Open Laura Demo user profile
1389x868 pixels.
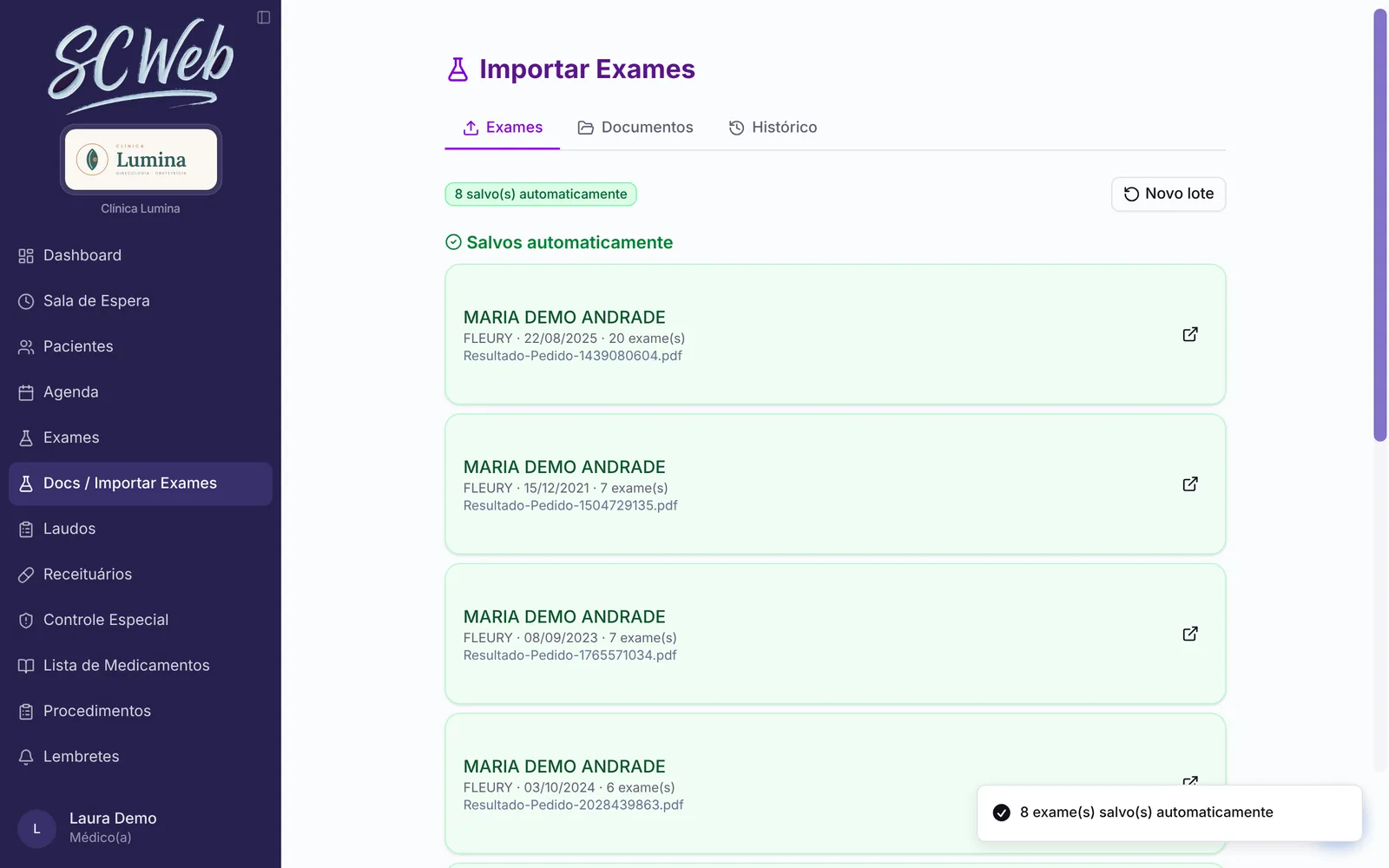point(141,827)
